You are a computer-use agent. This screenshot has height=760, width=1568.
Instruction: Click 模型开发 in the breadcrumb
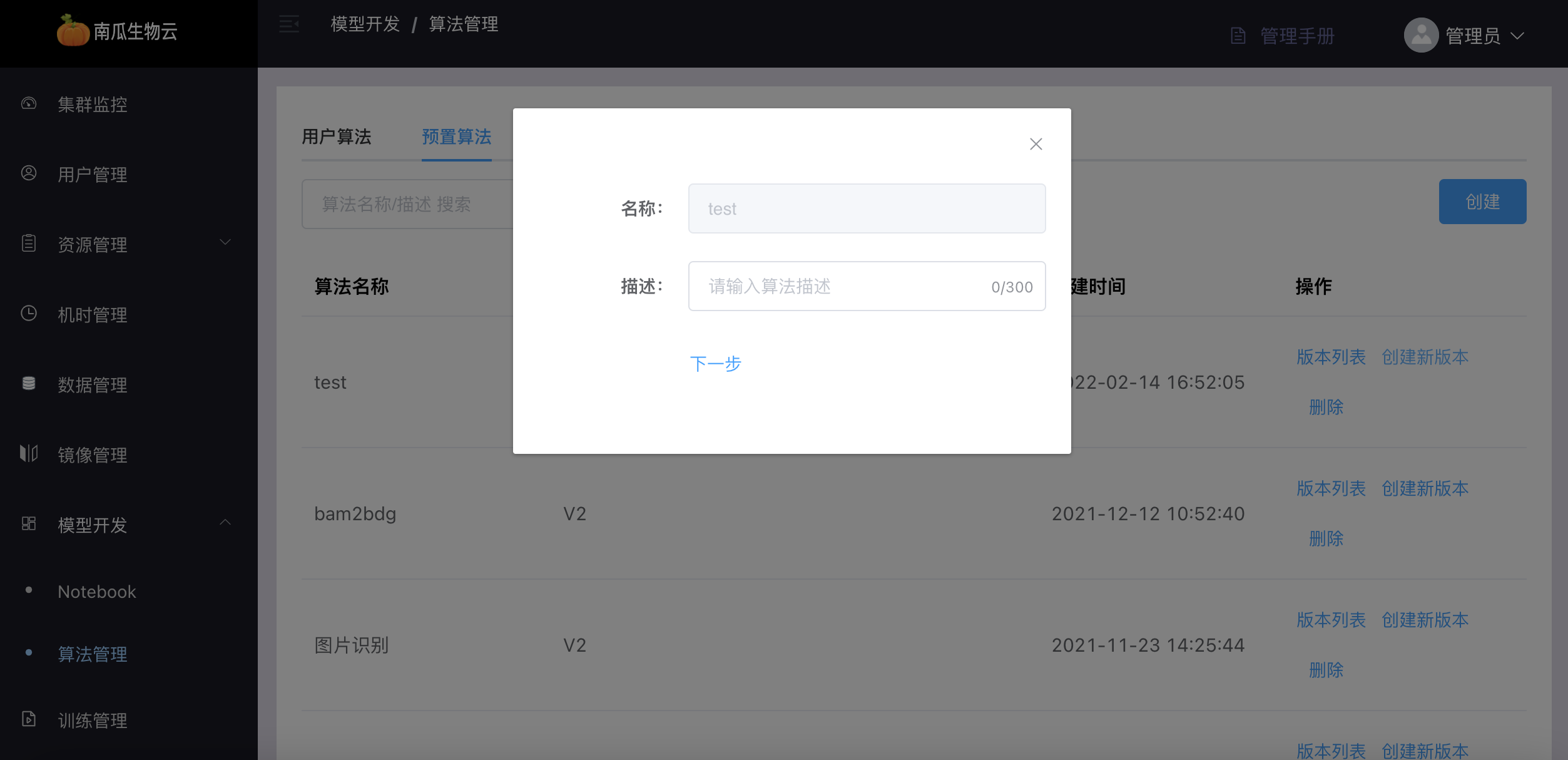[365, 24]
